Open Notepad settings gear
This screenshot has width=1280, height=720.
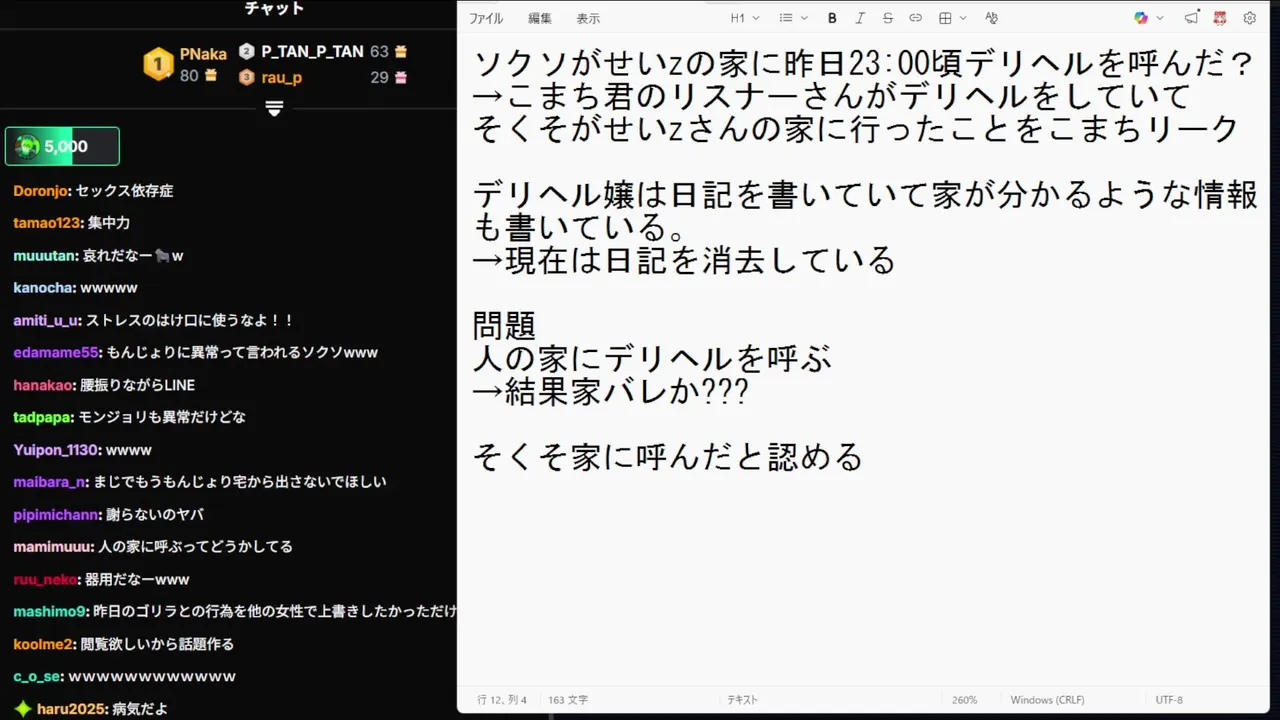tap(1249, 18)
